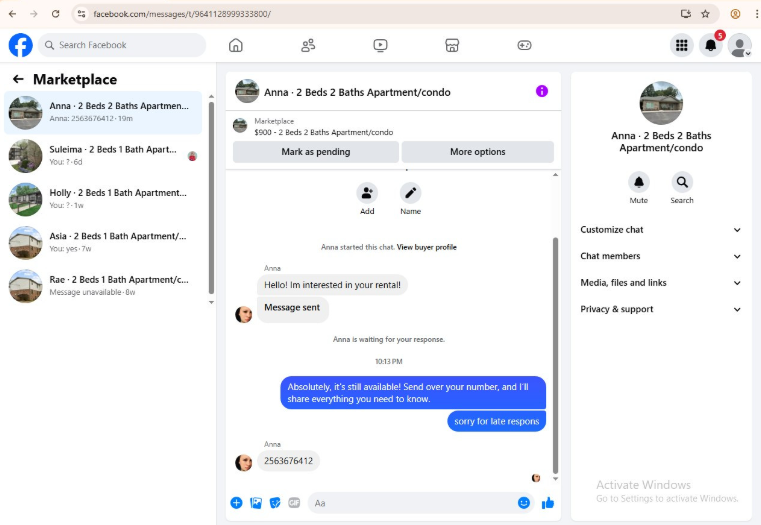Open the Marketplace storefront icon
761x525 pixels.
coord(452,45)
